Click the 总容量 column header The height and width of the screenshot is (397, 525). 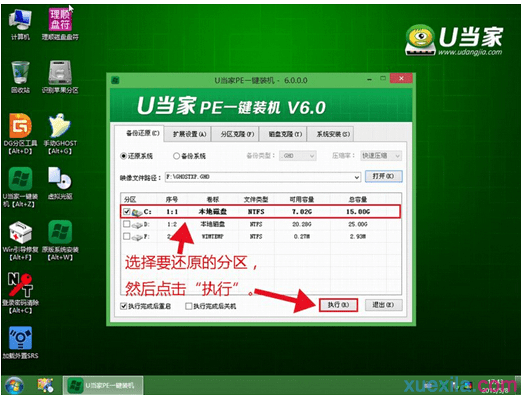coord(358,200)
